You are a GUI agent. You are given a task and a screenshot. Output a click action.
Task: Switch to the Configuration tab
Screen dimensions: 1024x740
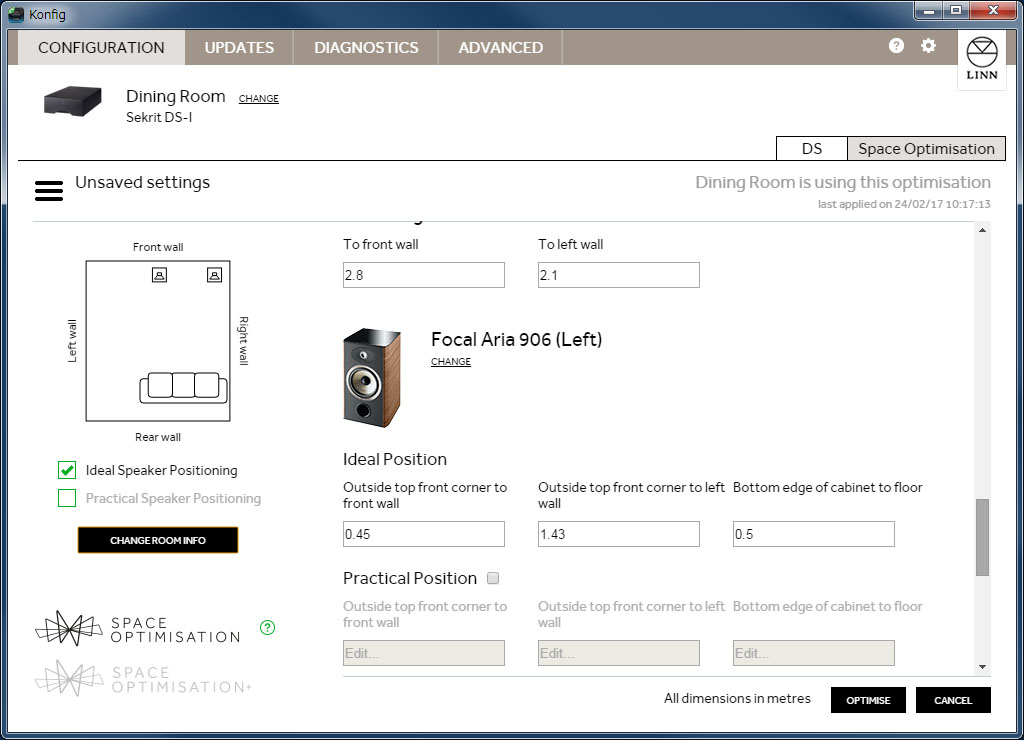point(101,48)
